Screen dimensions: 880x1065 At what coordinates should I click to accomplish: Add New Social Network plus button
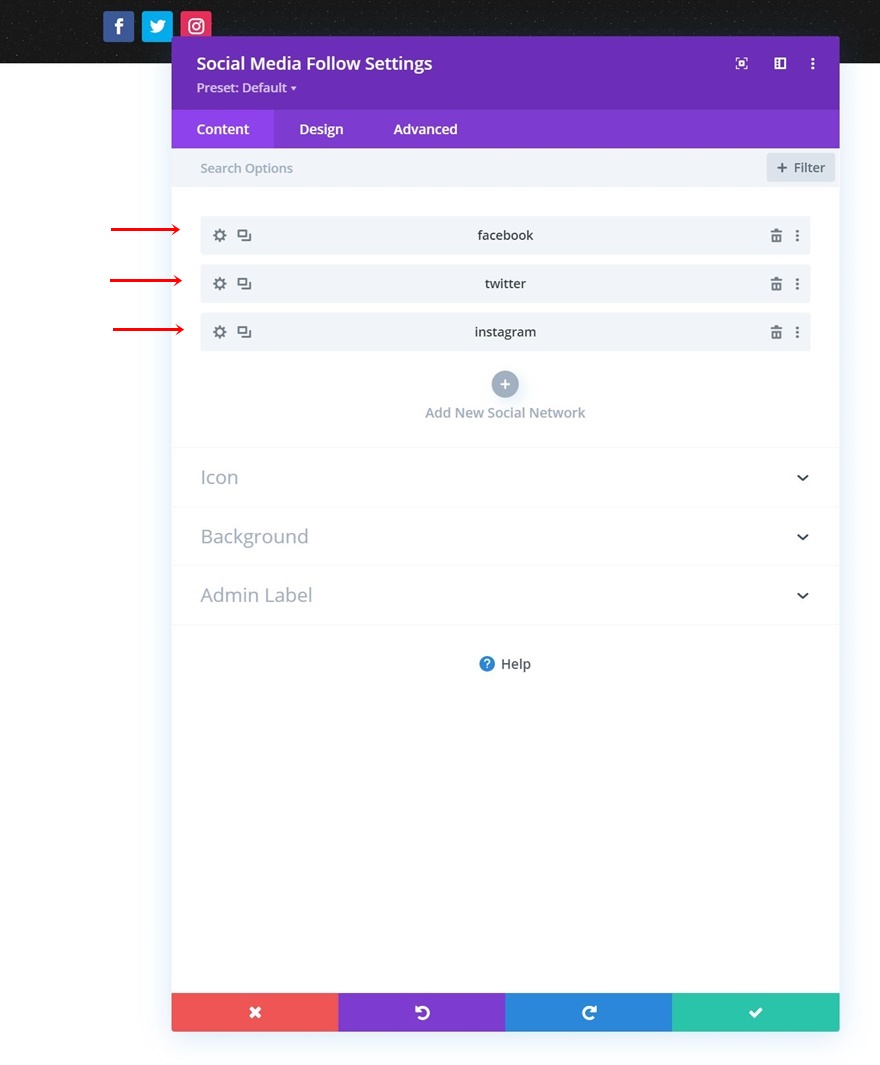click(x=505, y=384)
